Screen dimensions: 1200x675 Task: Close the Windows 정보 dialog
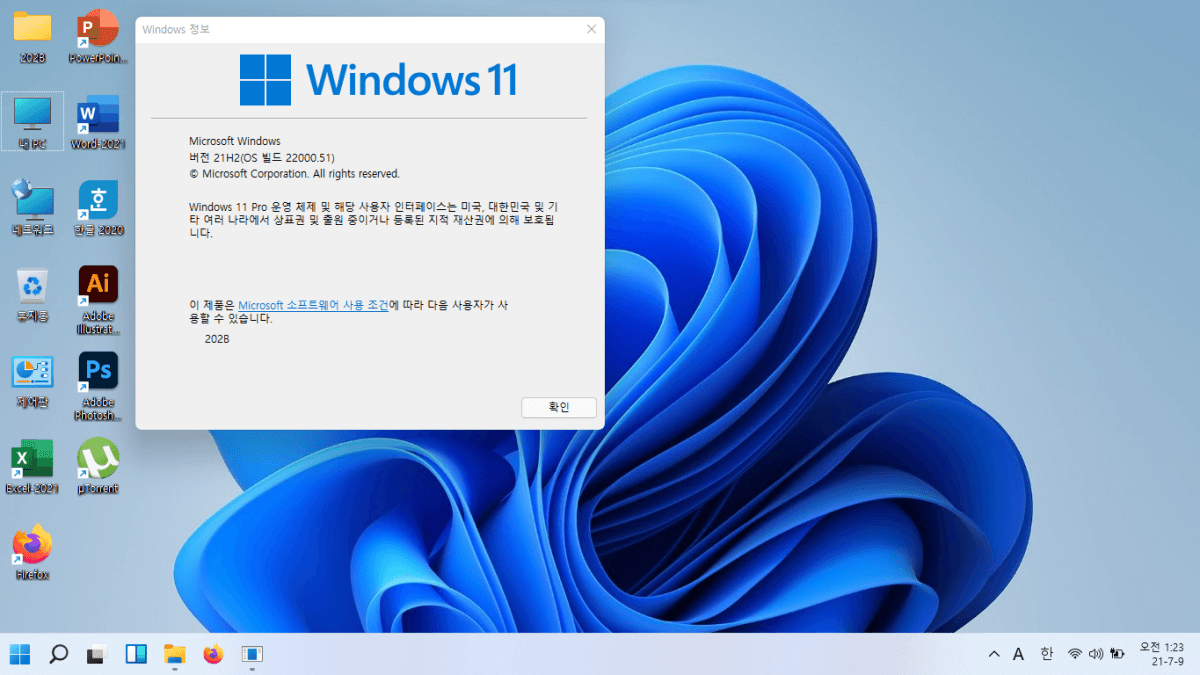point(591,30)
